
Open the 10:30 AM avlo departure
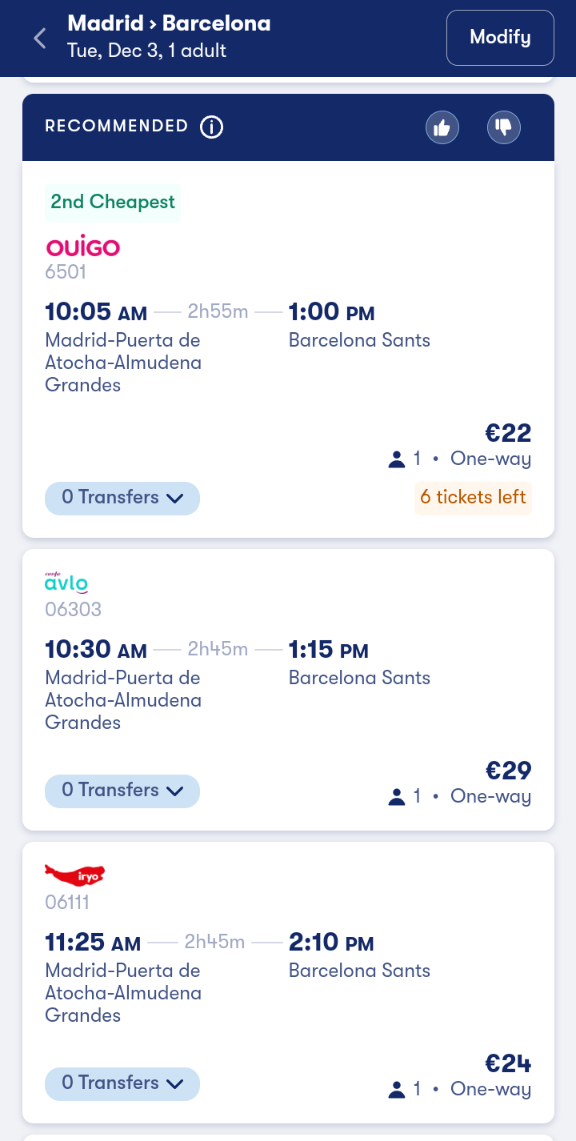96,648
